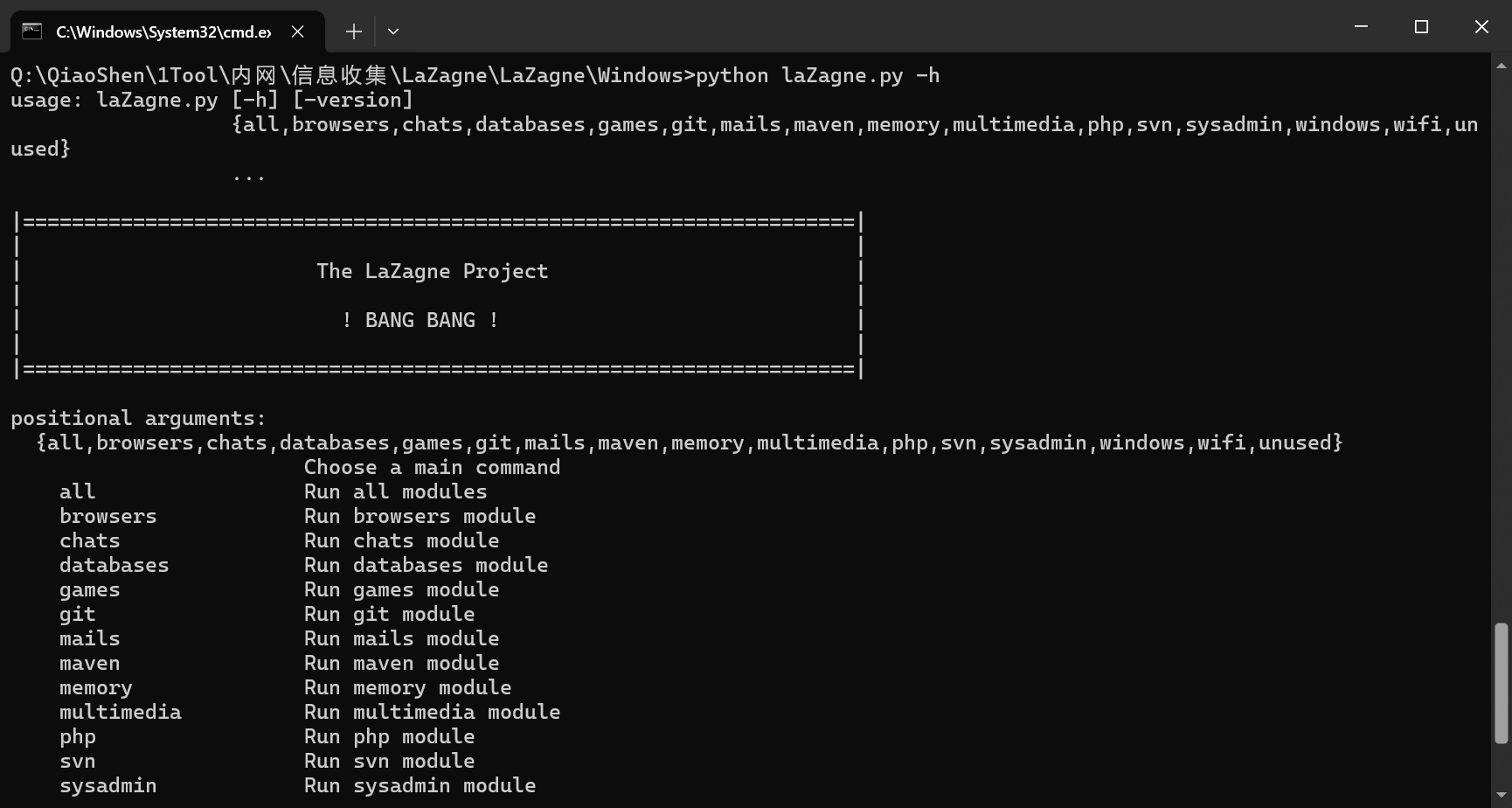Click the 'python laZagne.py -h' command text
This screenshot has width=1512, height=808.
point(817,76)
